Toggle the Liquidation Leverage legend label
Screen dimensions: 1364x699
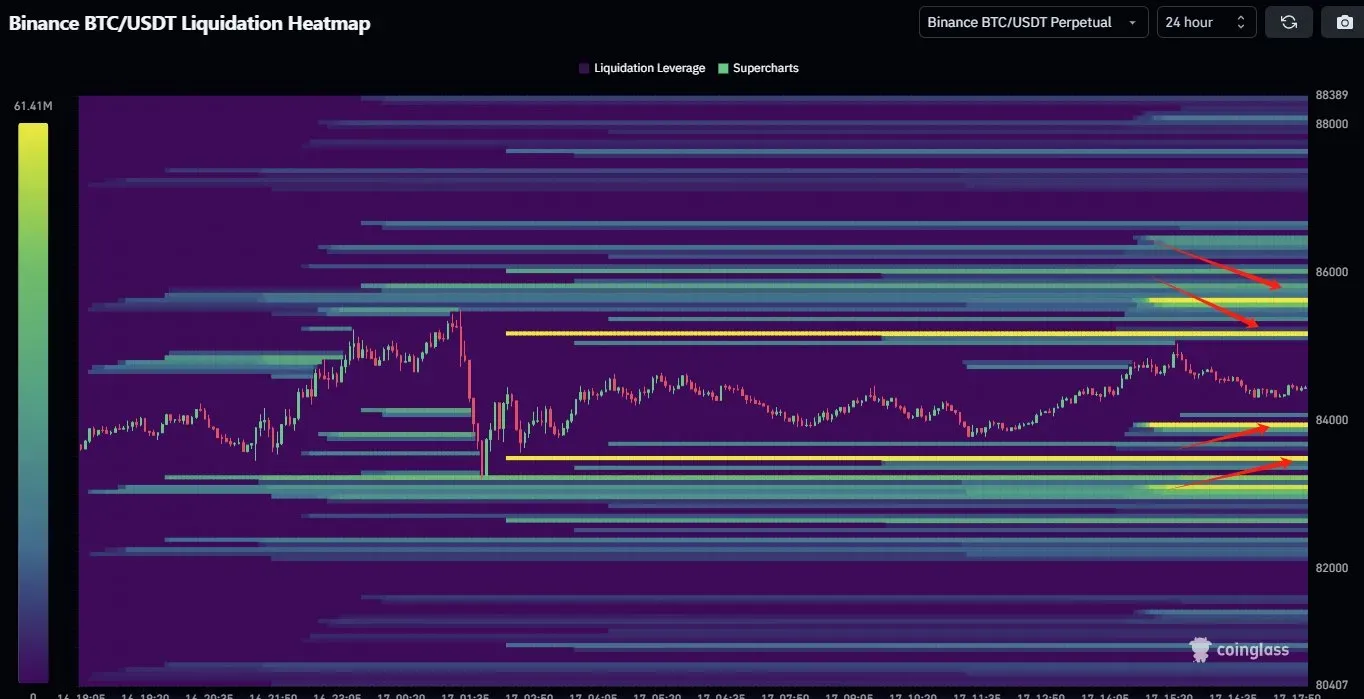tap(649, 68)
